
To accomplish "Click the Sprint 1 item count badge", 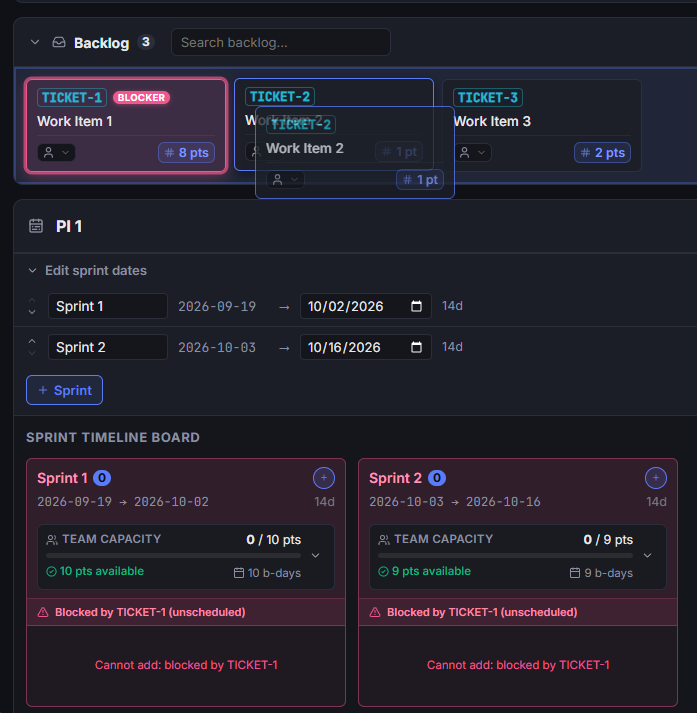I will click(x=102, y=478).
